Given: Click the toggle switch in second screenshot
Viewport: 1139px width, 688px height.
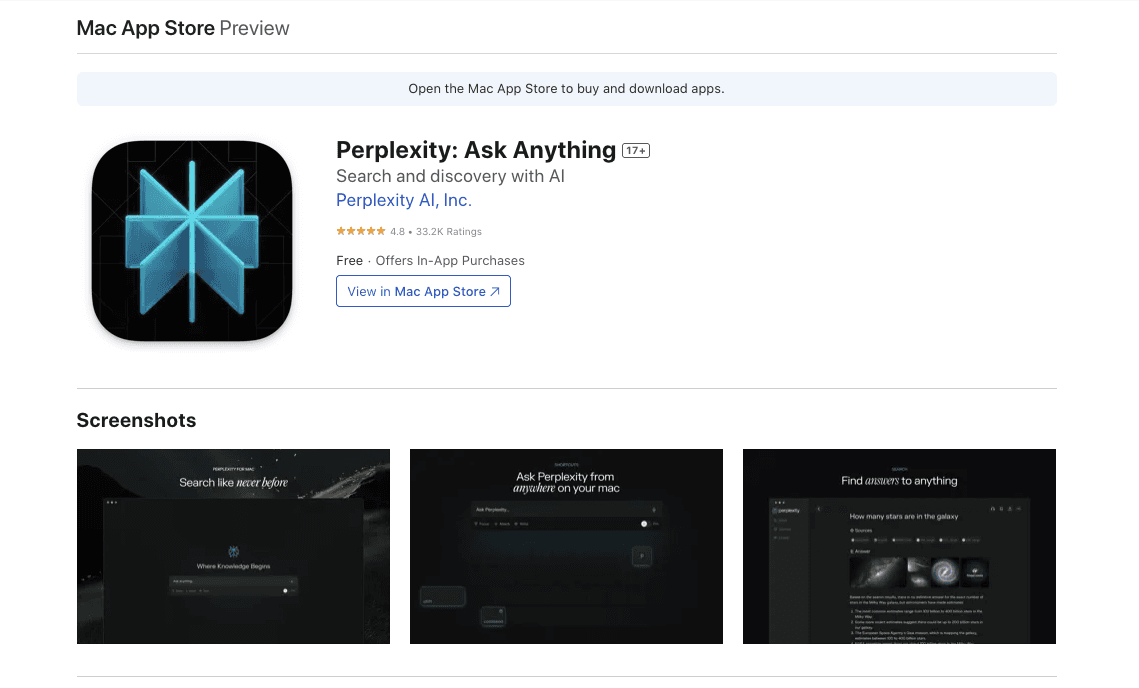Looking at the screenshot, I should click(644, 524).
